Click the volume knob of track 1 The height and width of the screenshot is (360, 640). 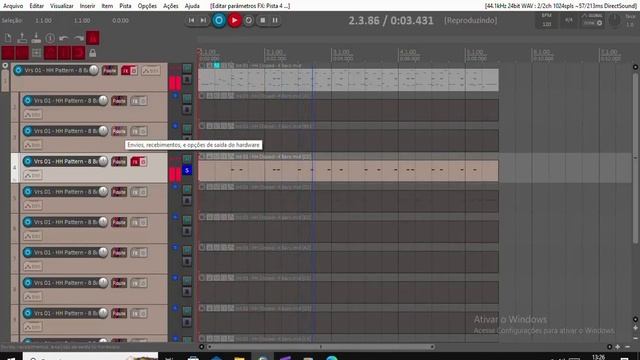93,70
